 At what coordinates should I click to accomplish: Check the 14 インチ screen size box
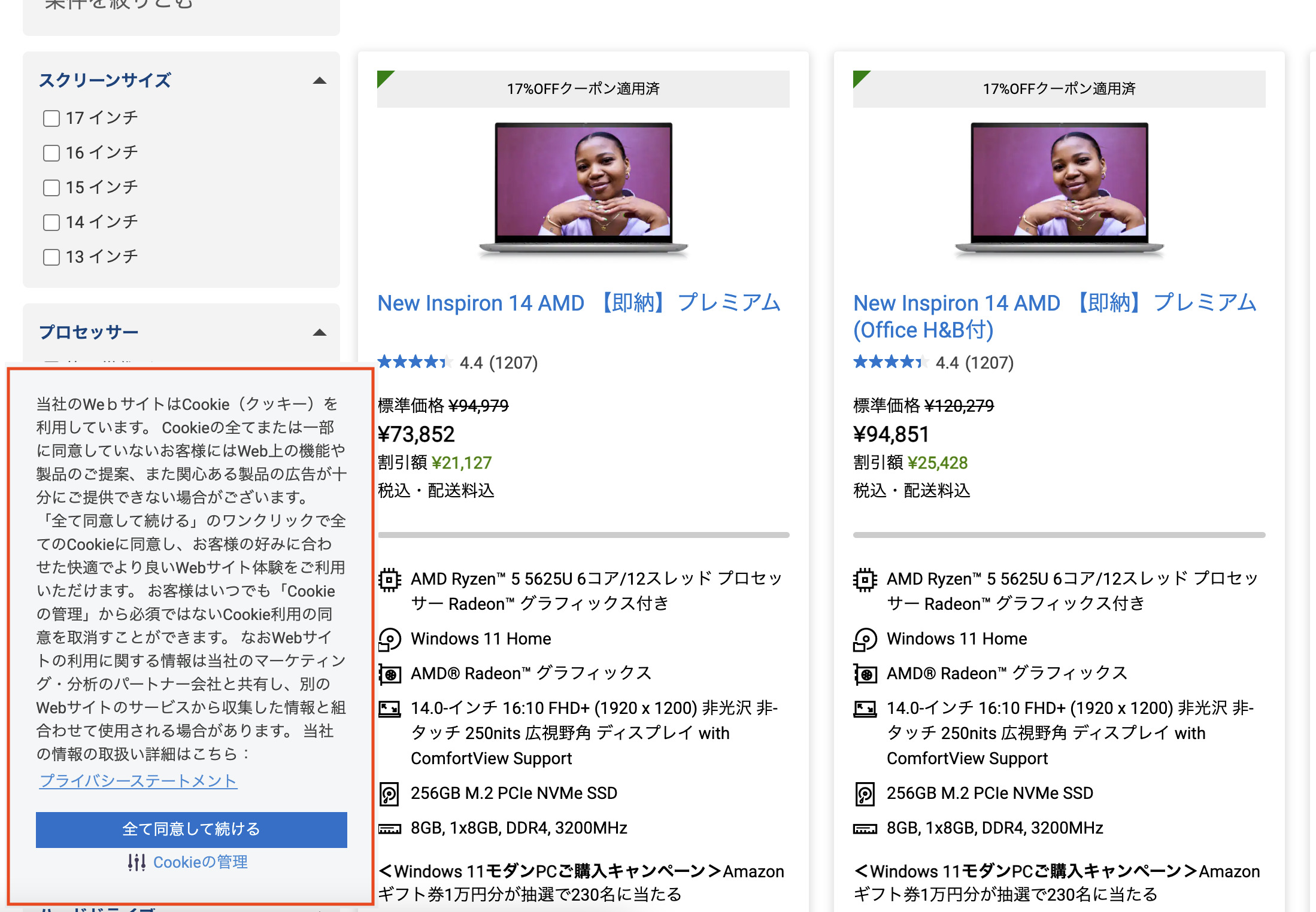pyautogui.click(x=51, y=223)
